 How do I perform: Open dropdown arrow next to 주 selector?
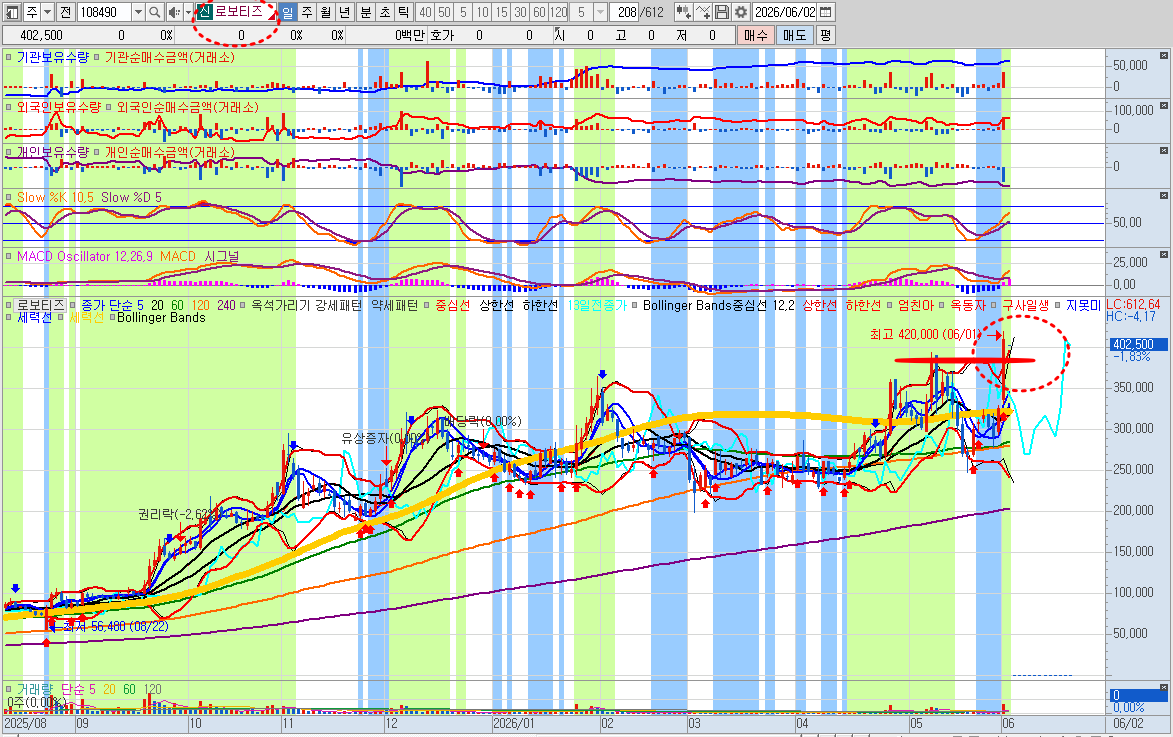click(47, 12)
